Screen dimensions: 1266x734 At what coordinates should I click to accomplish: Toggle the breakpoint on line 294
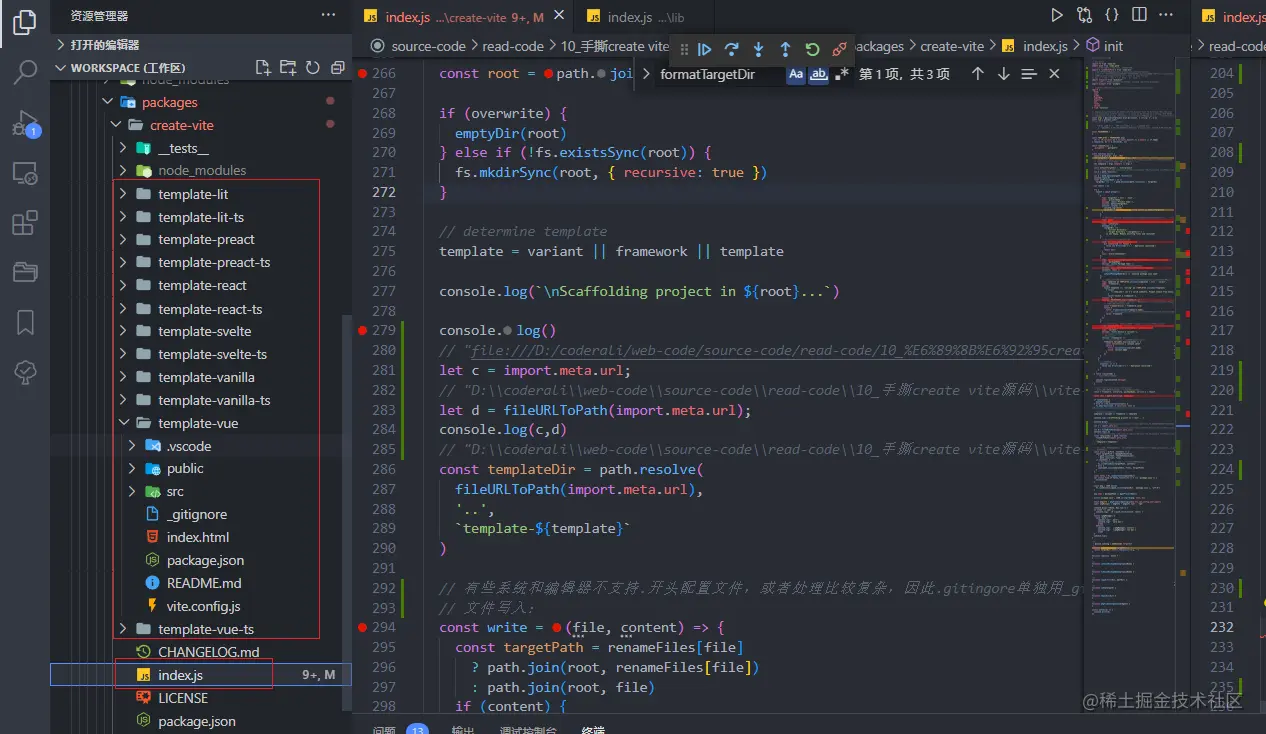tap(362, 627)
